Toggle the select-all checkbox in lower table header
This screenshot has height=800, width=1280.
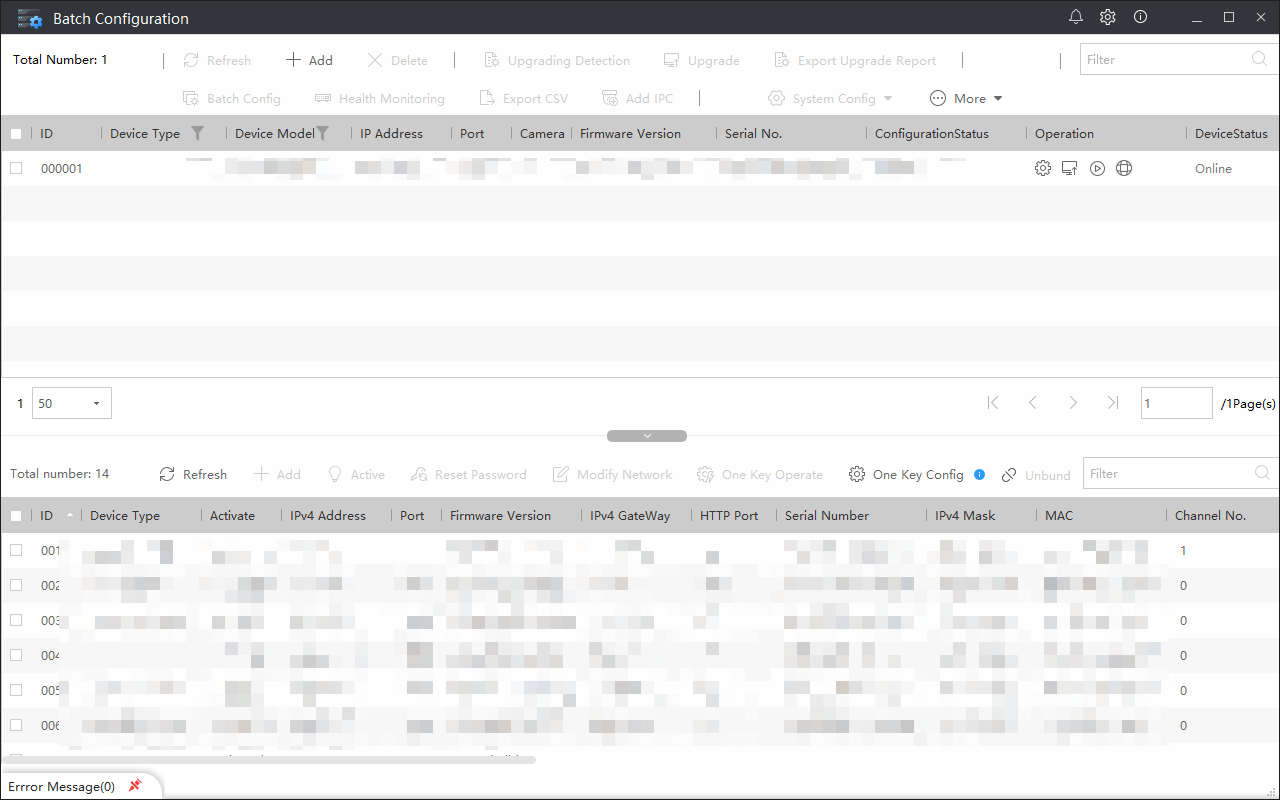[16, 516]
